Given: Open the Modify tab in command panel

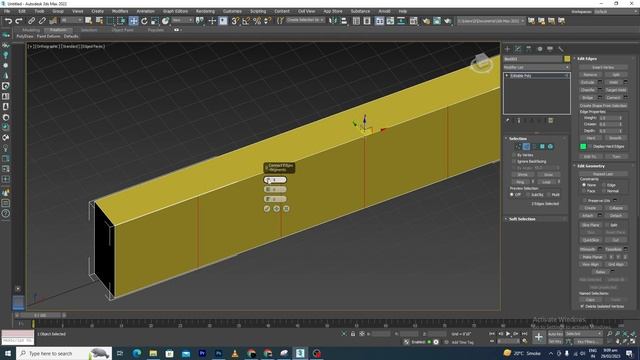Looking at the screenshot, I should pyautogui.click(x=518, y=49).
